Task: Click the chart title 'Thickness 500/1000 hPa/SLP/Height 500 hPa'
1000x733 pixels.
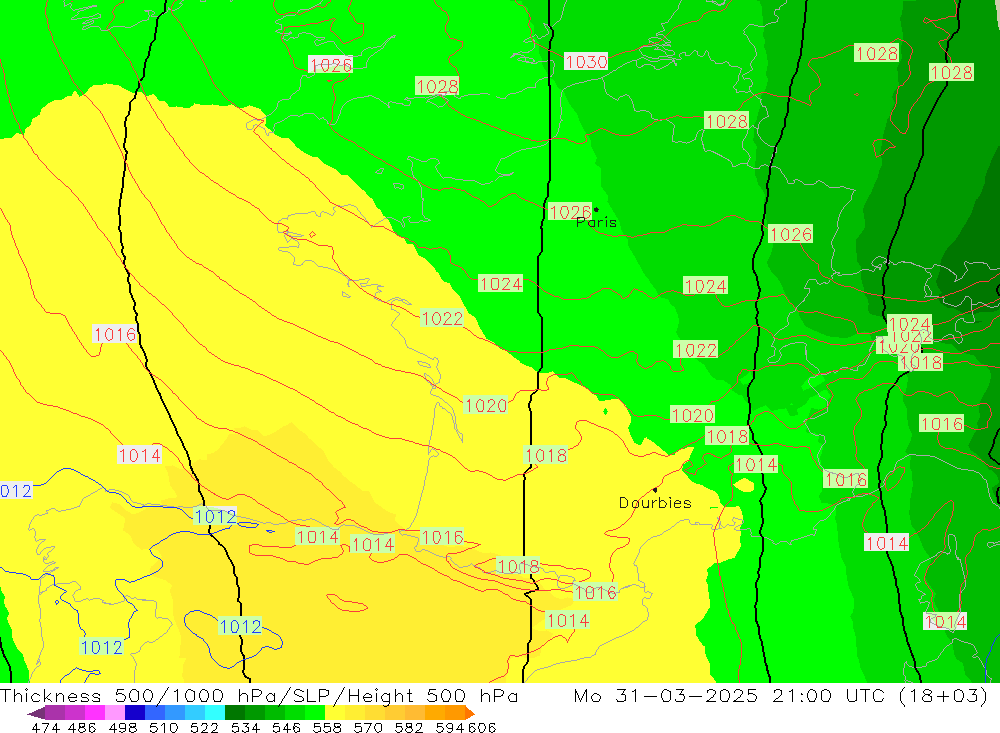Action: 258,695
